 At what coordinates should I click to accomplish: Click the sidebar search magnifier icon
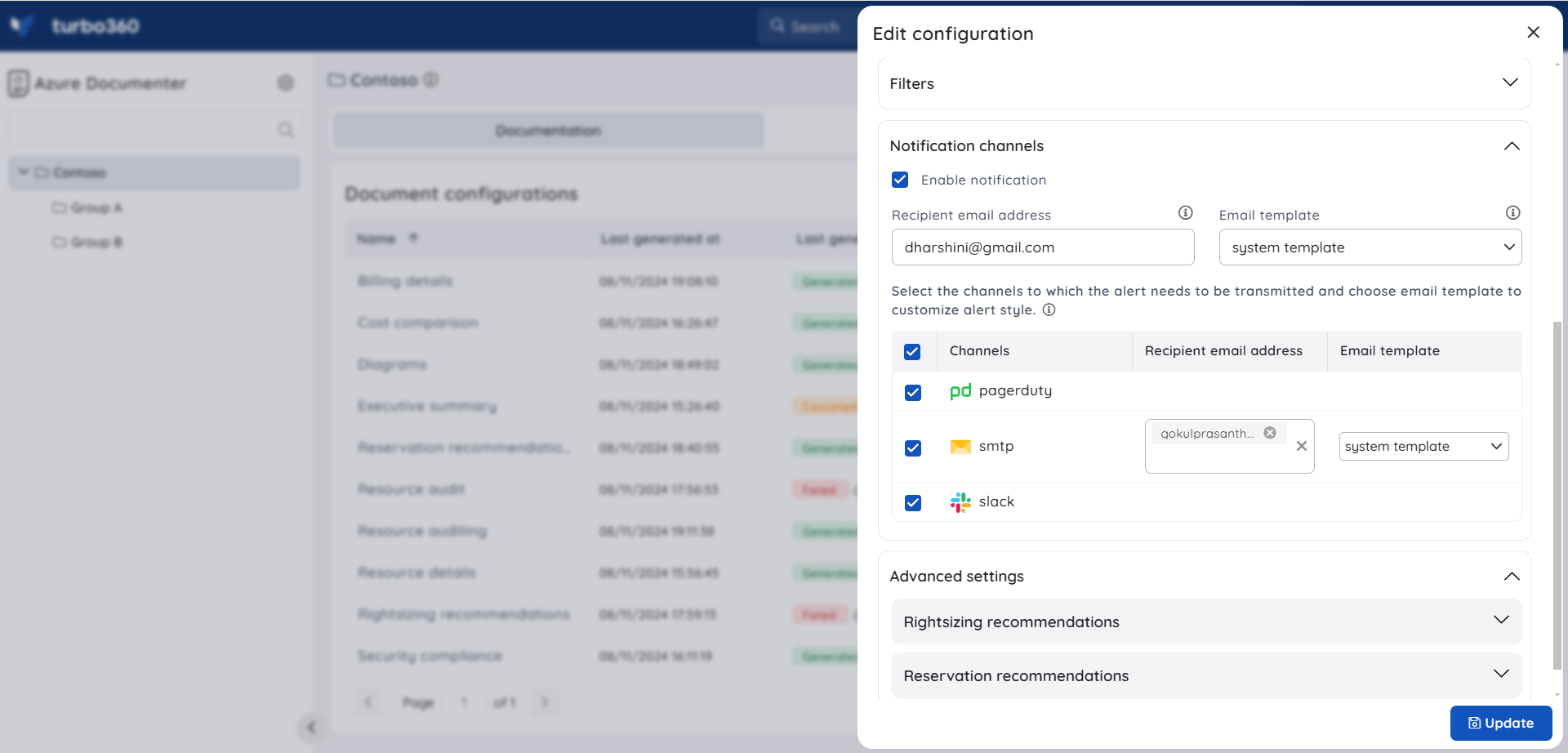[285, 129]
